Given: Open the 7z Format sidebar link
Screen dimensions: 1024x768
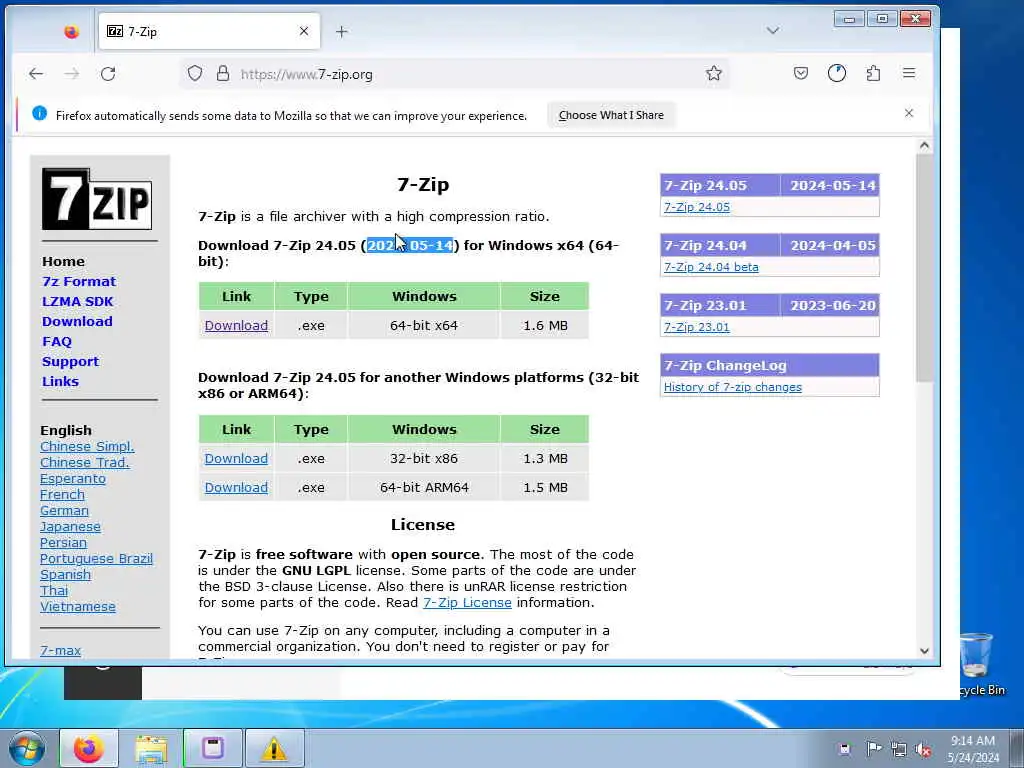Looking at the screenshot, I should click(x=79, y=281).
